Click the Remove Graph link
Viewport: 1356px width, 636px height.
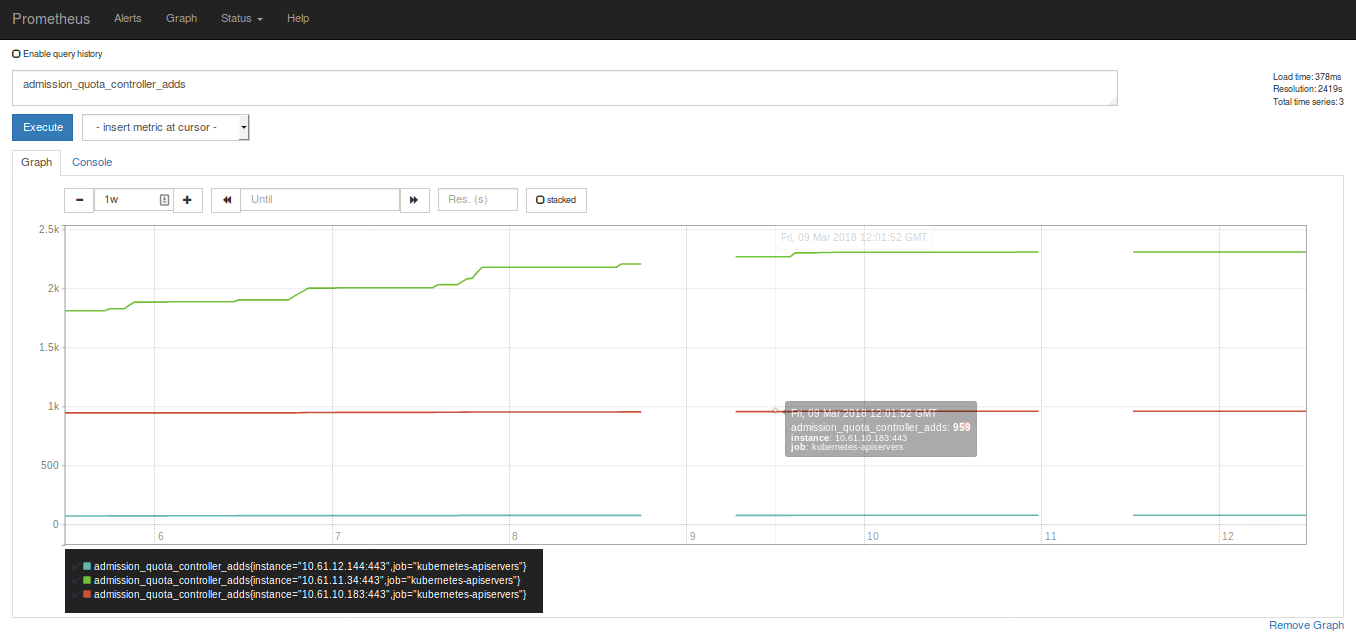tap(1306, 625)
